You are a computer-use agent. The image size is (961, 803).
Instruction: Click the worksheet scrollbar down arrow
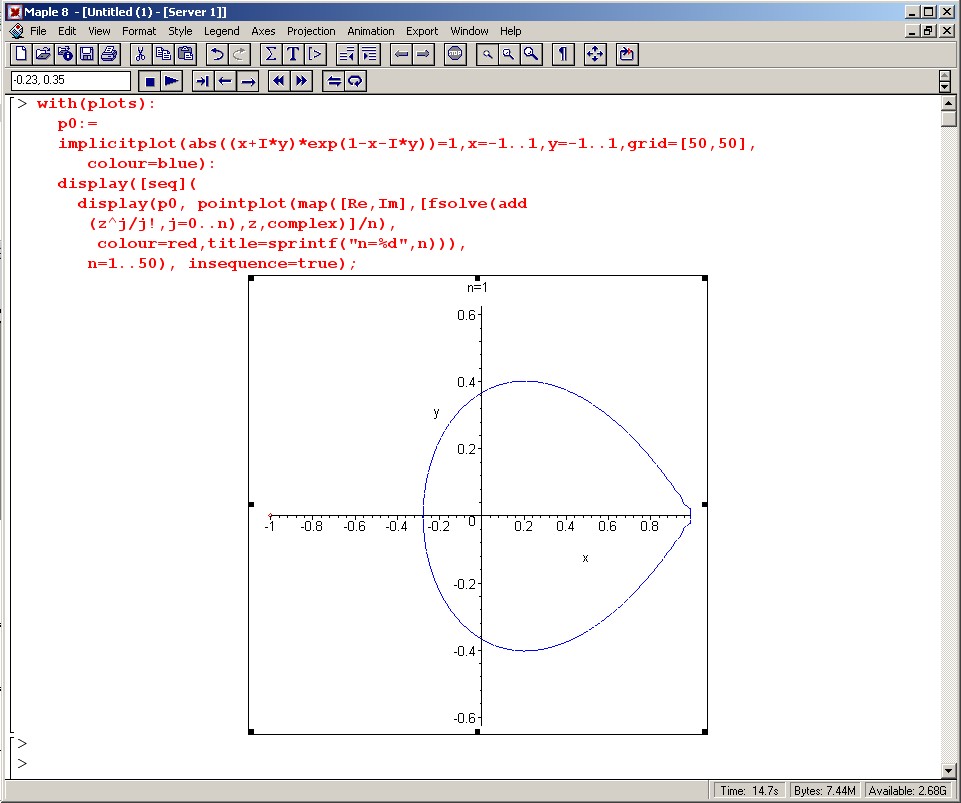[948, 771]
